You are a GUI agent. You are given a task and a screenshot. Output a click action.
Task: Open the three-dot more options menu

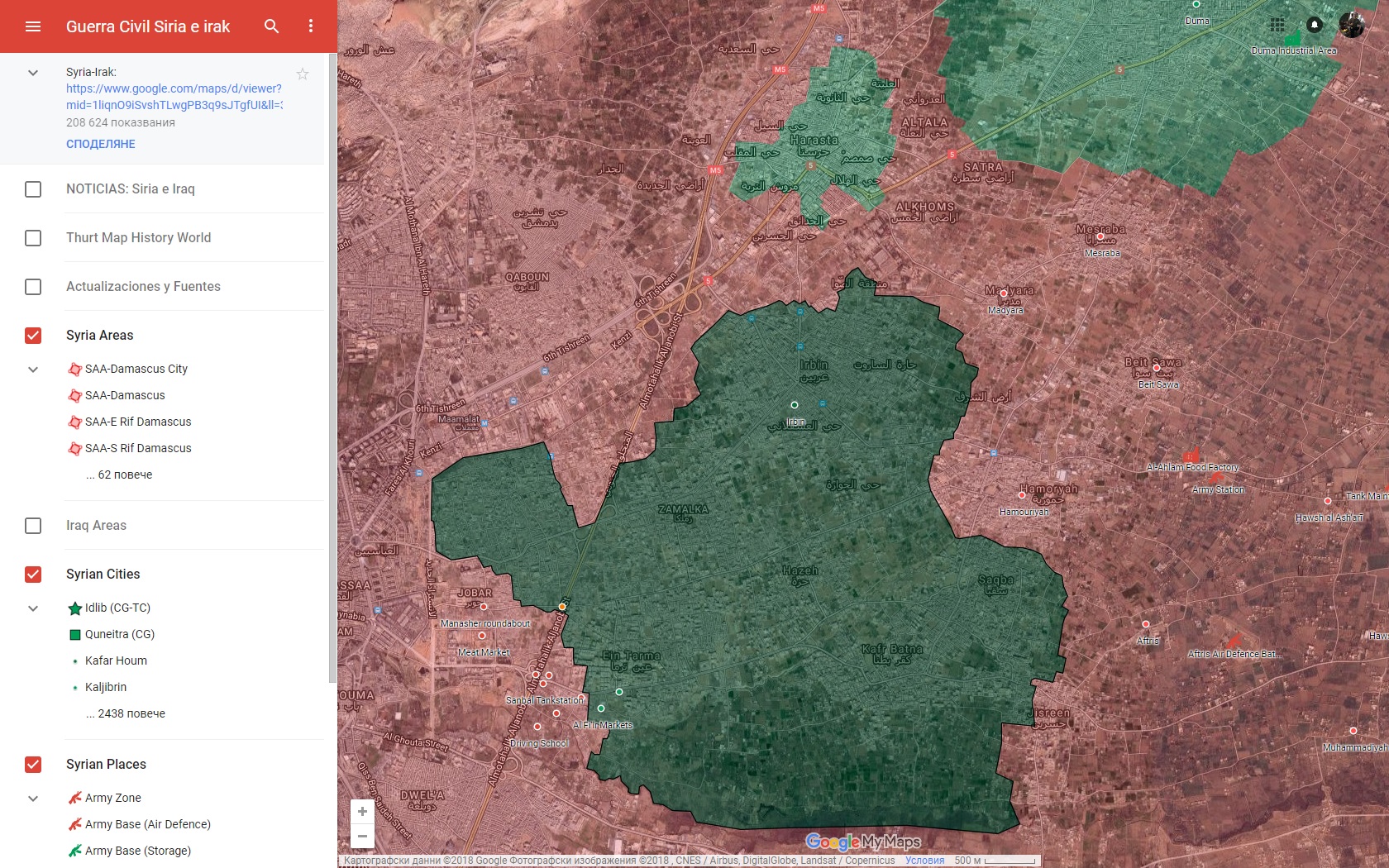click(311, 26)
